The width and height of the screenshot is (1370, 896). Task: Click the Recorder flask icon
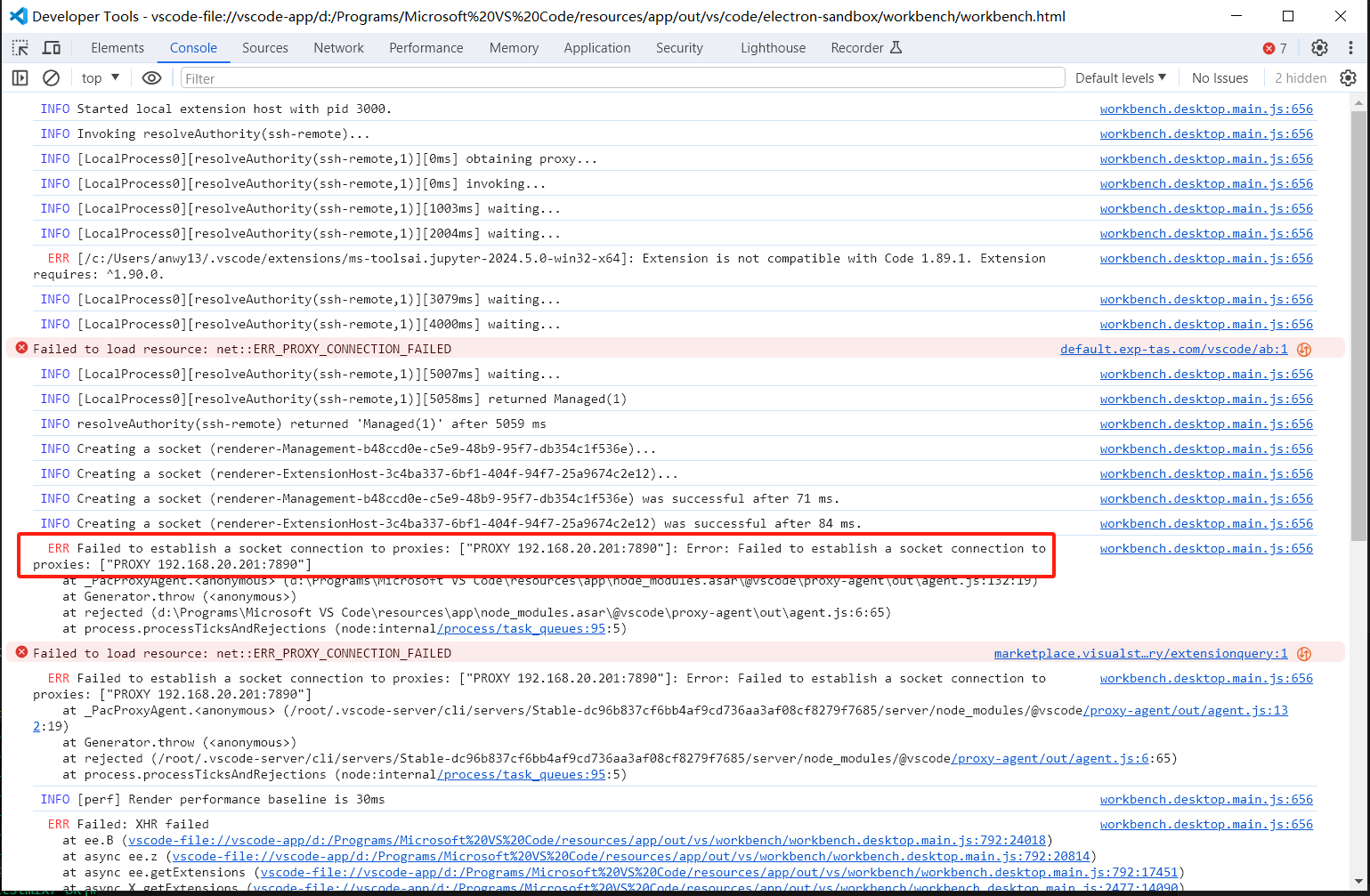click(896, 47)
